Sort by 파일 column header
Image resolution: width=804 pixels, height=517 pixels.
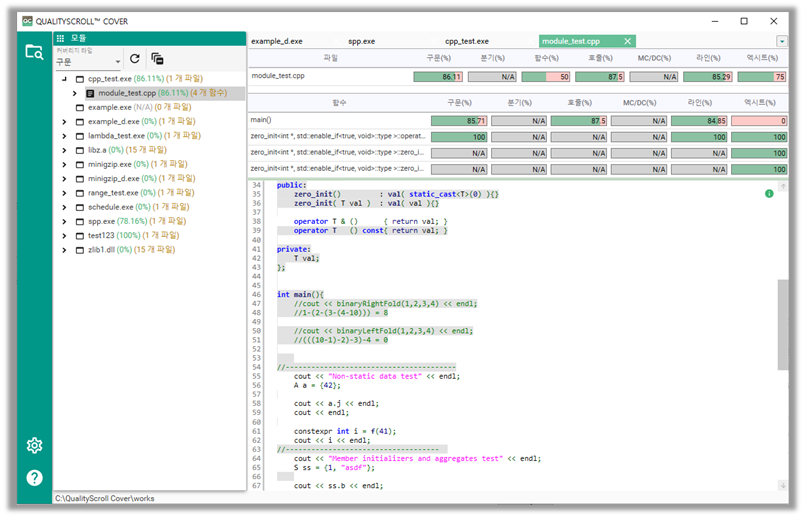click(331, 58)
